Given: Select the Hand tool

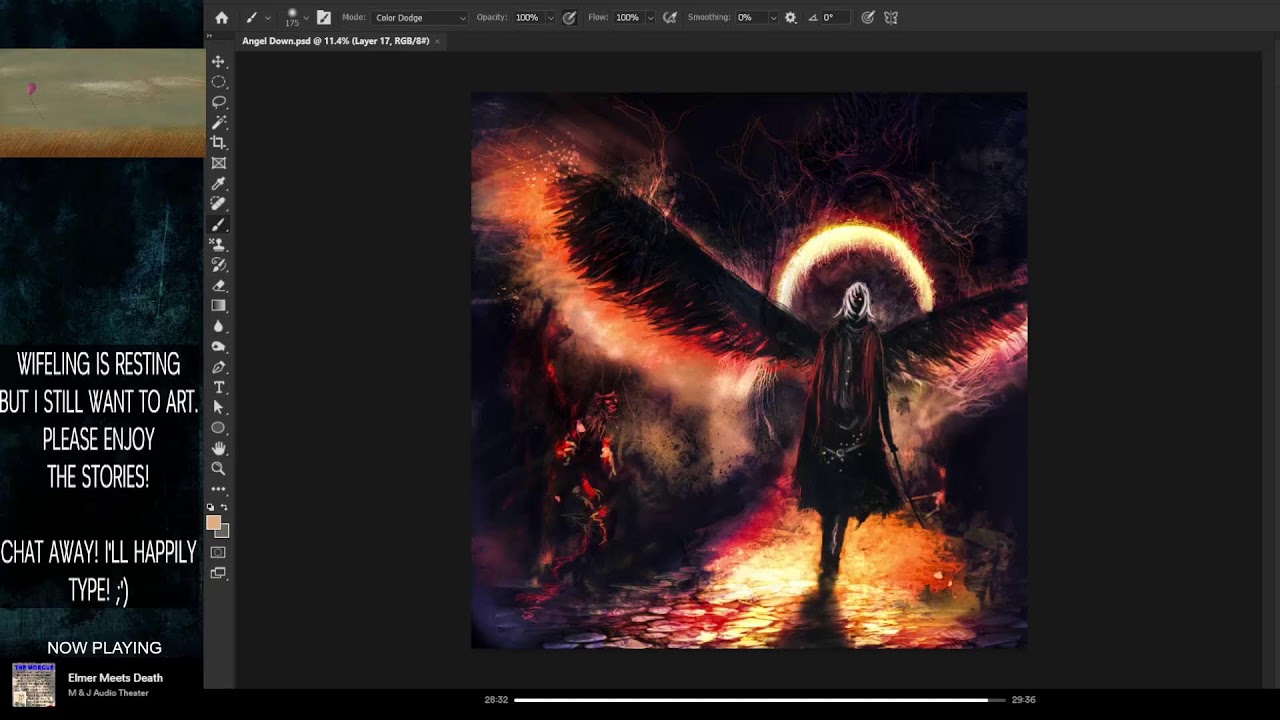Looking at the screenshot, I should (x=218, y=448).
